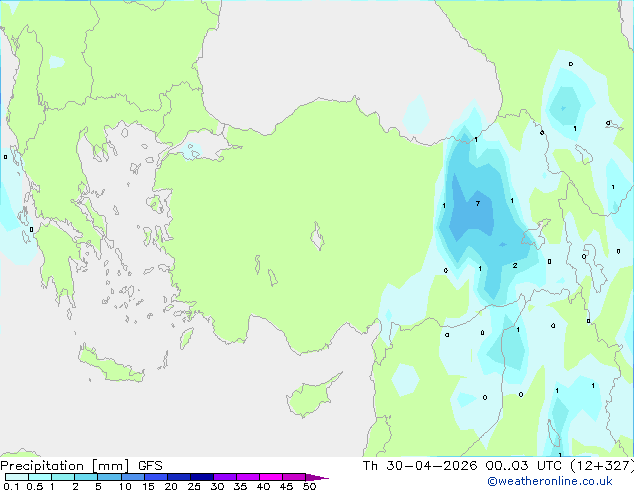The width and height of the screenshot is (634, 490).
Task: Click the legend label '30'
Action: pos(217,486)
